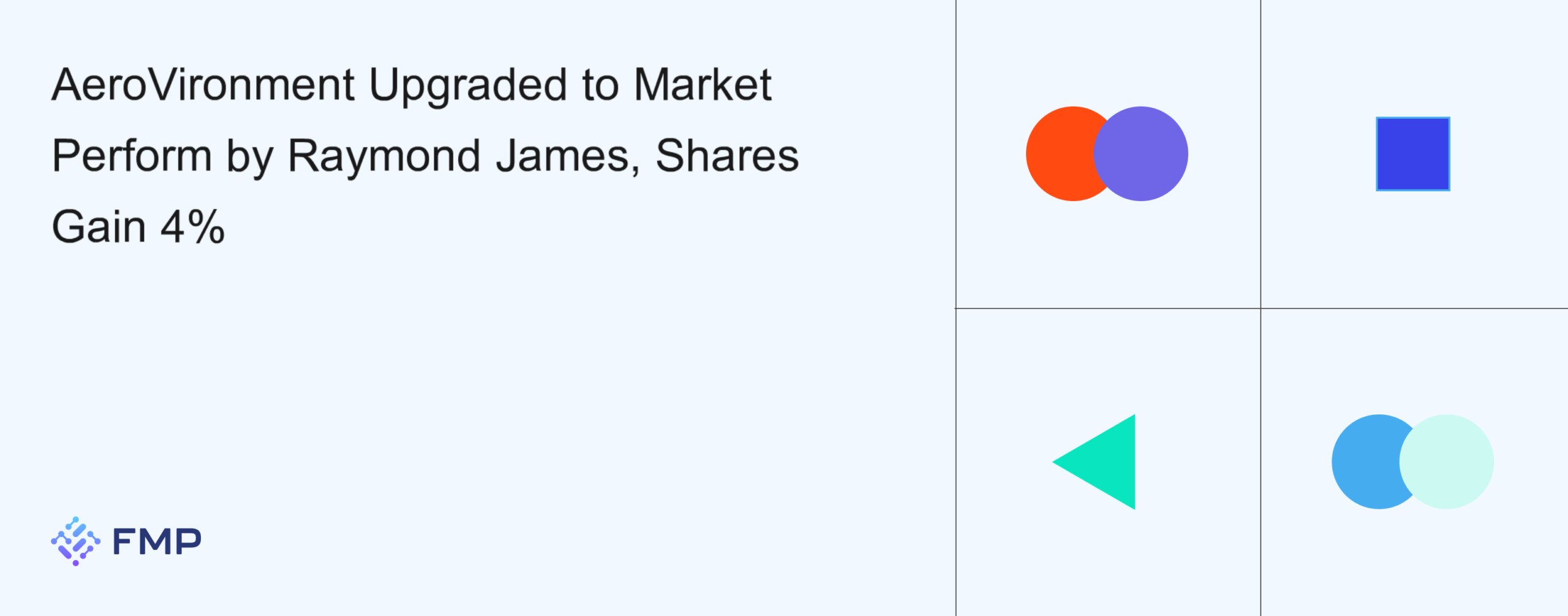This screenshot has height=616, width=1568.
Task: Click the word Market in headline
Action: (x=703, y=85)
